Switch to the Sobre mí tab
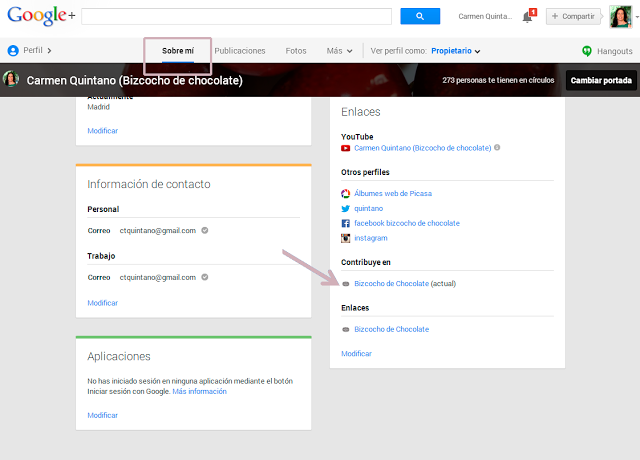 (178, 51)
